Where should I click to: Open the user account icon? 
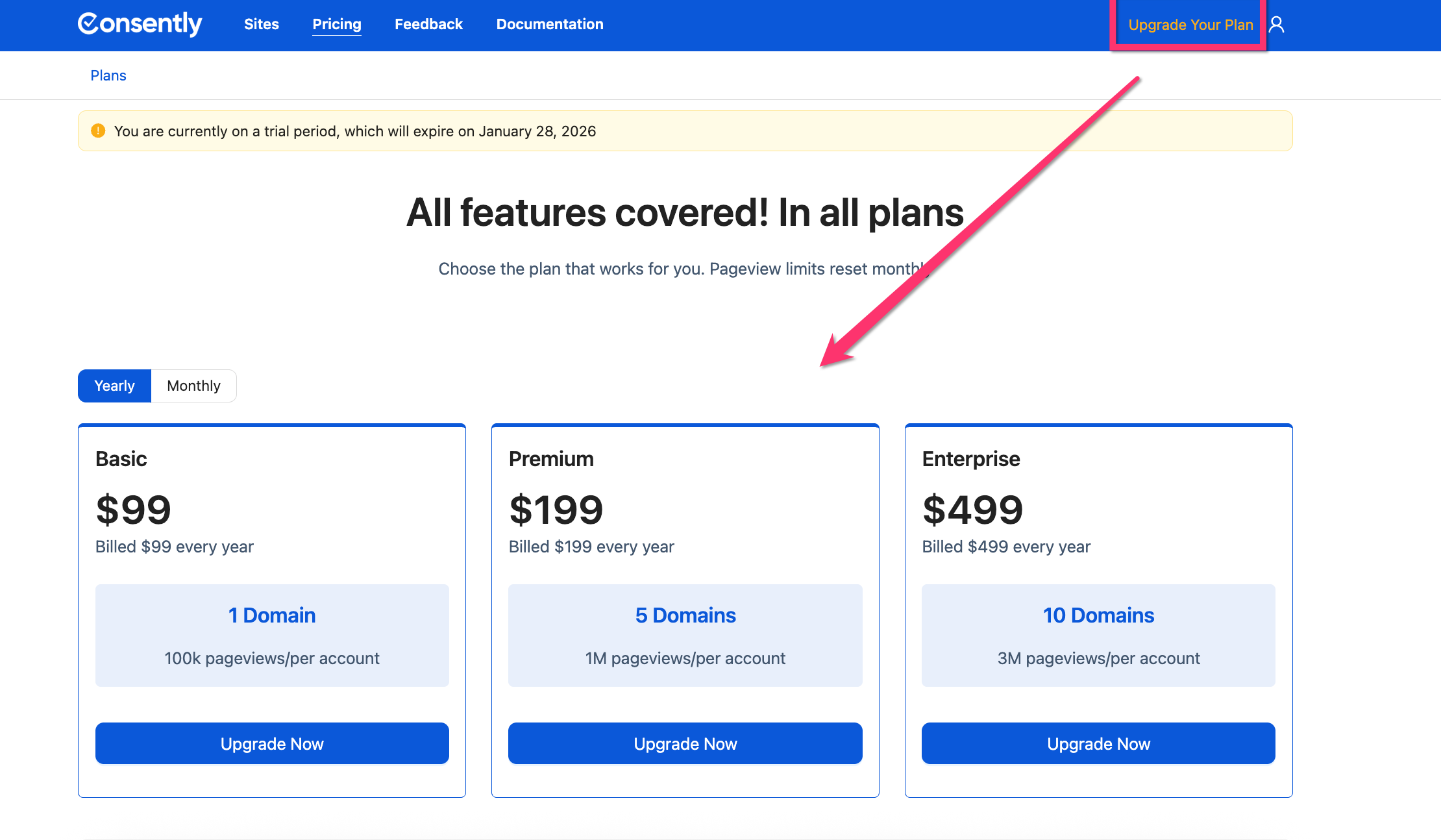point(1276,25)
